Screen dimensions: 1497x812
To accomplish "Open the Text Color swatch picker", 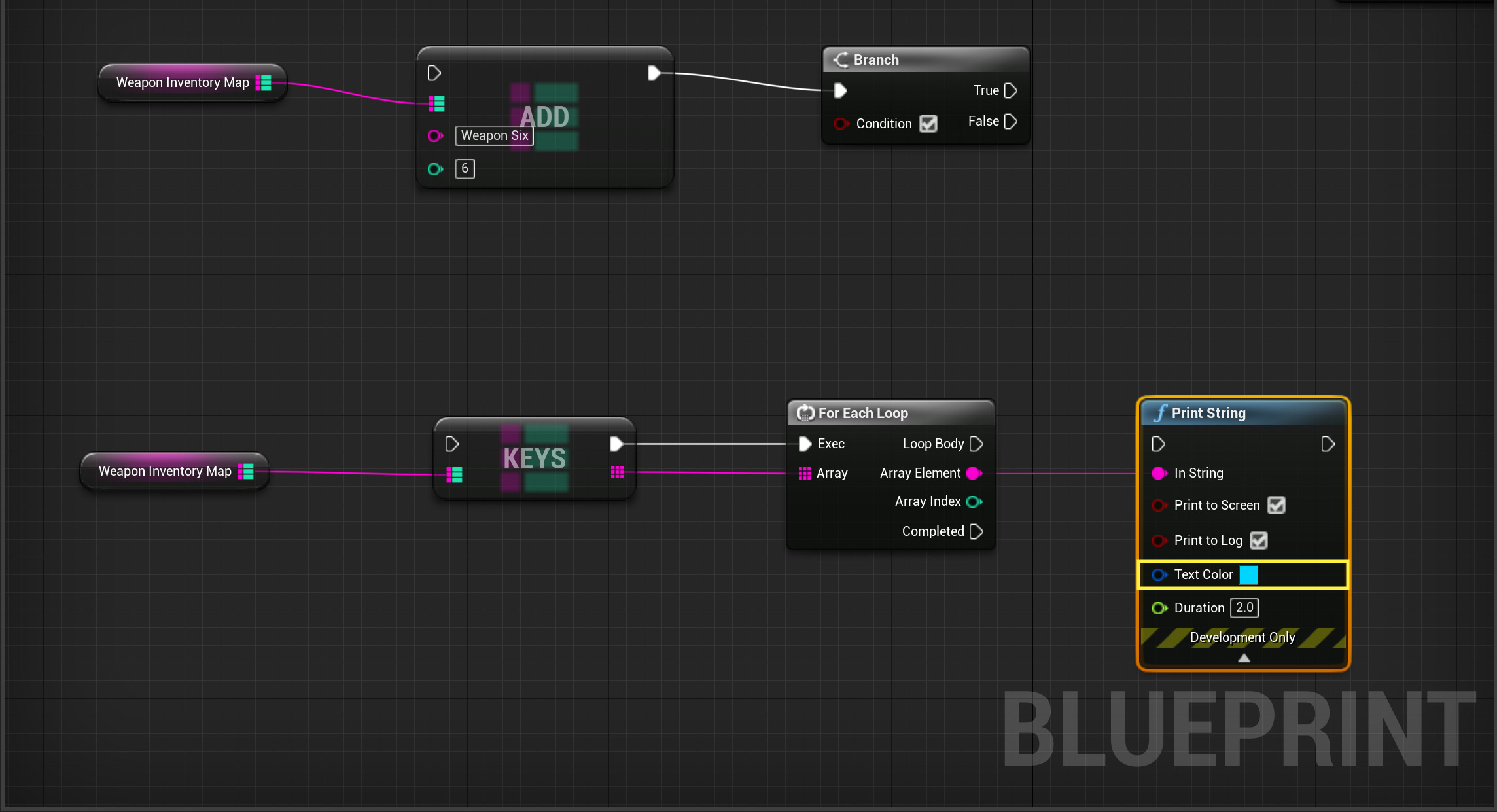I will 1248,574.
